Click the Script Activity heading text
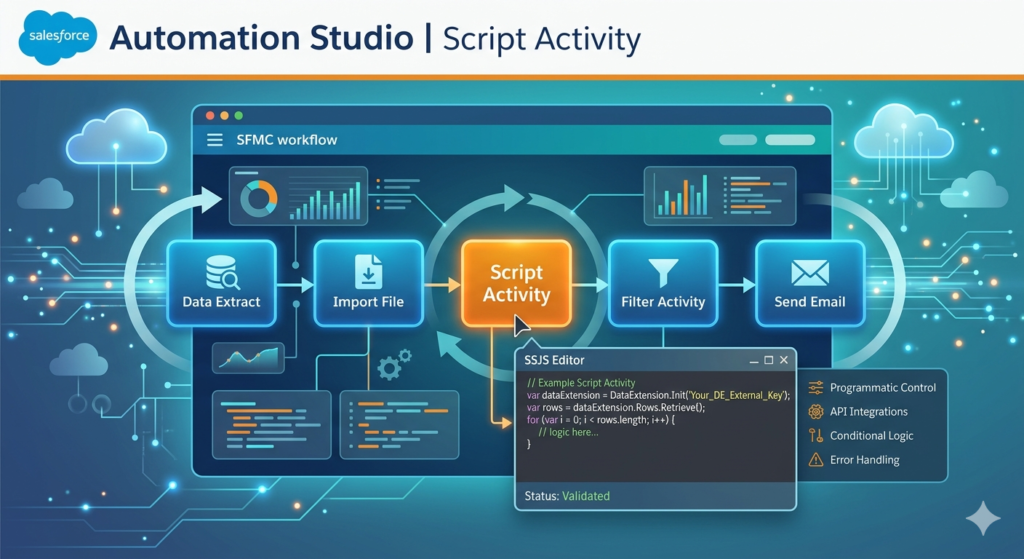The height and width of the screenshot is (559, 1024). pos(542,39)
